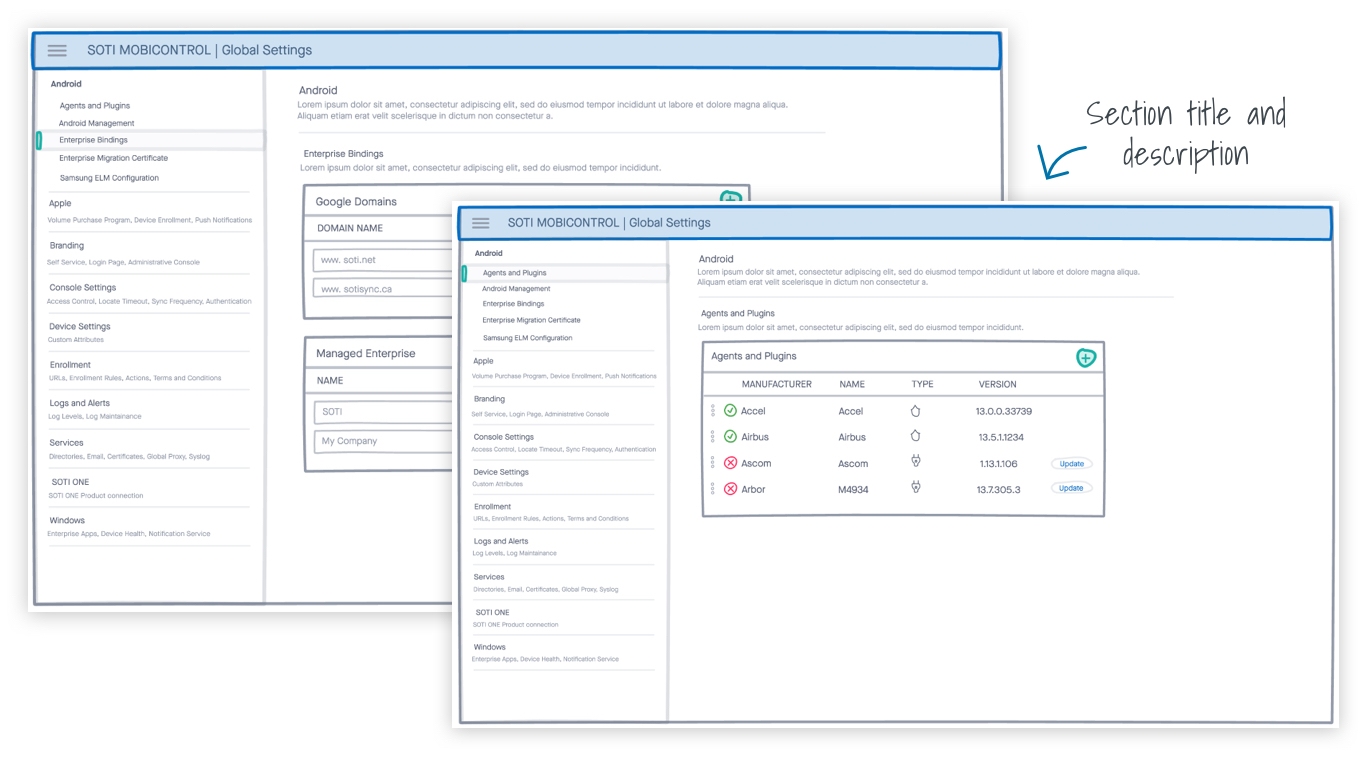The width and height of the screenshot is (1367, 770).
Task: Expand Logs and Alerts in front window sidebar
Action: (501, 541)
